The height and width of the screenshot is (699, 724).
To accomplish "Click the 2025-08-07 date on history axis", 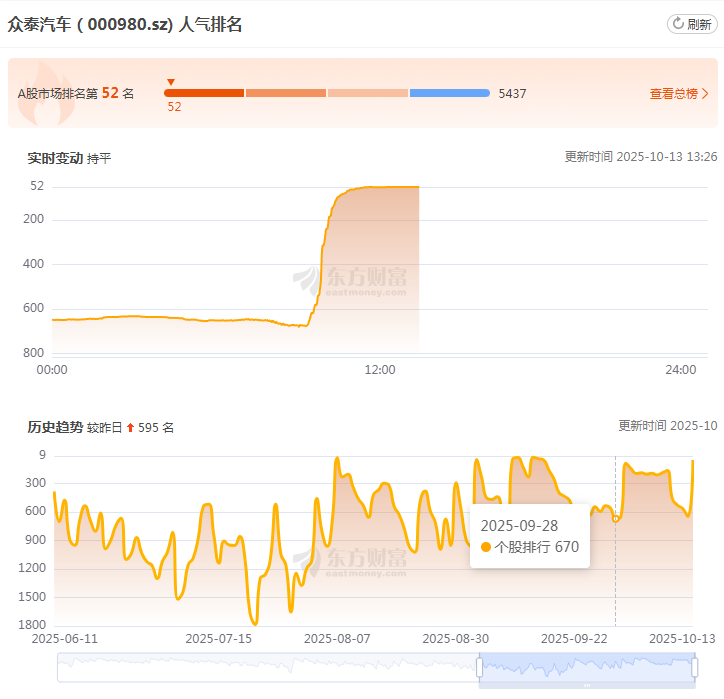I will click(x=337, y=639).
